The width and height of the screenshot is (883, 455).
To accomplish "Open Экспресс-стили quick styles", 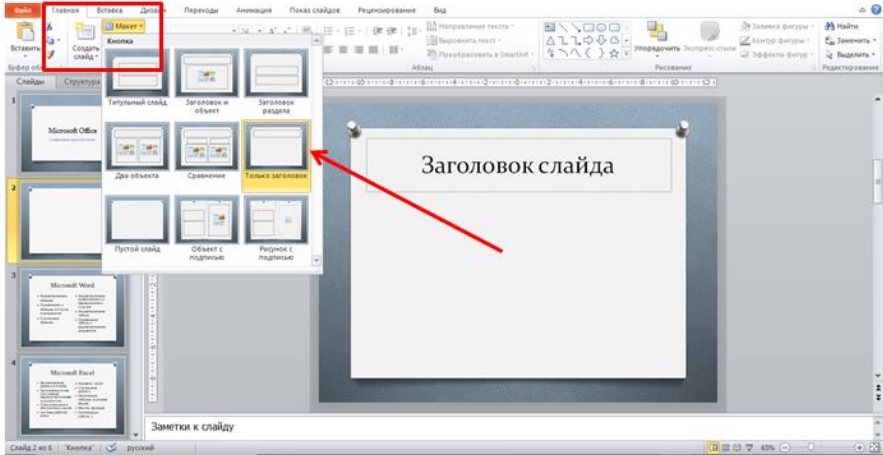I will (x=709, y=32).
